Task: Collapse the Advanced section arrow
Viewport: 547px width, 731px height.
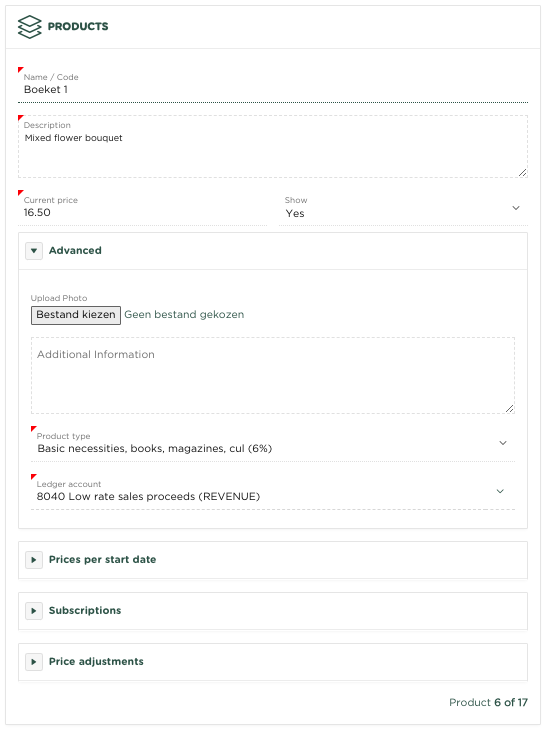Action: (34, 251)
